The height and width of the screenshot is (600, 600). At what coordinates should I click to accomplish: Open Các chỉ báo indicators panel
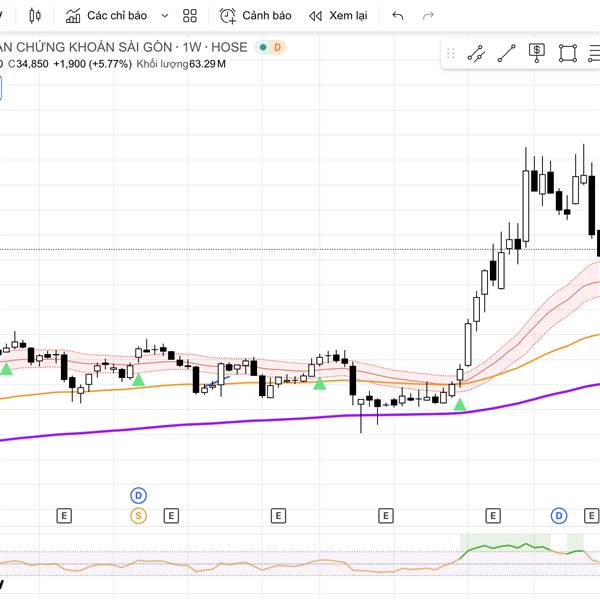click(x=106, y=16)
